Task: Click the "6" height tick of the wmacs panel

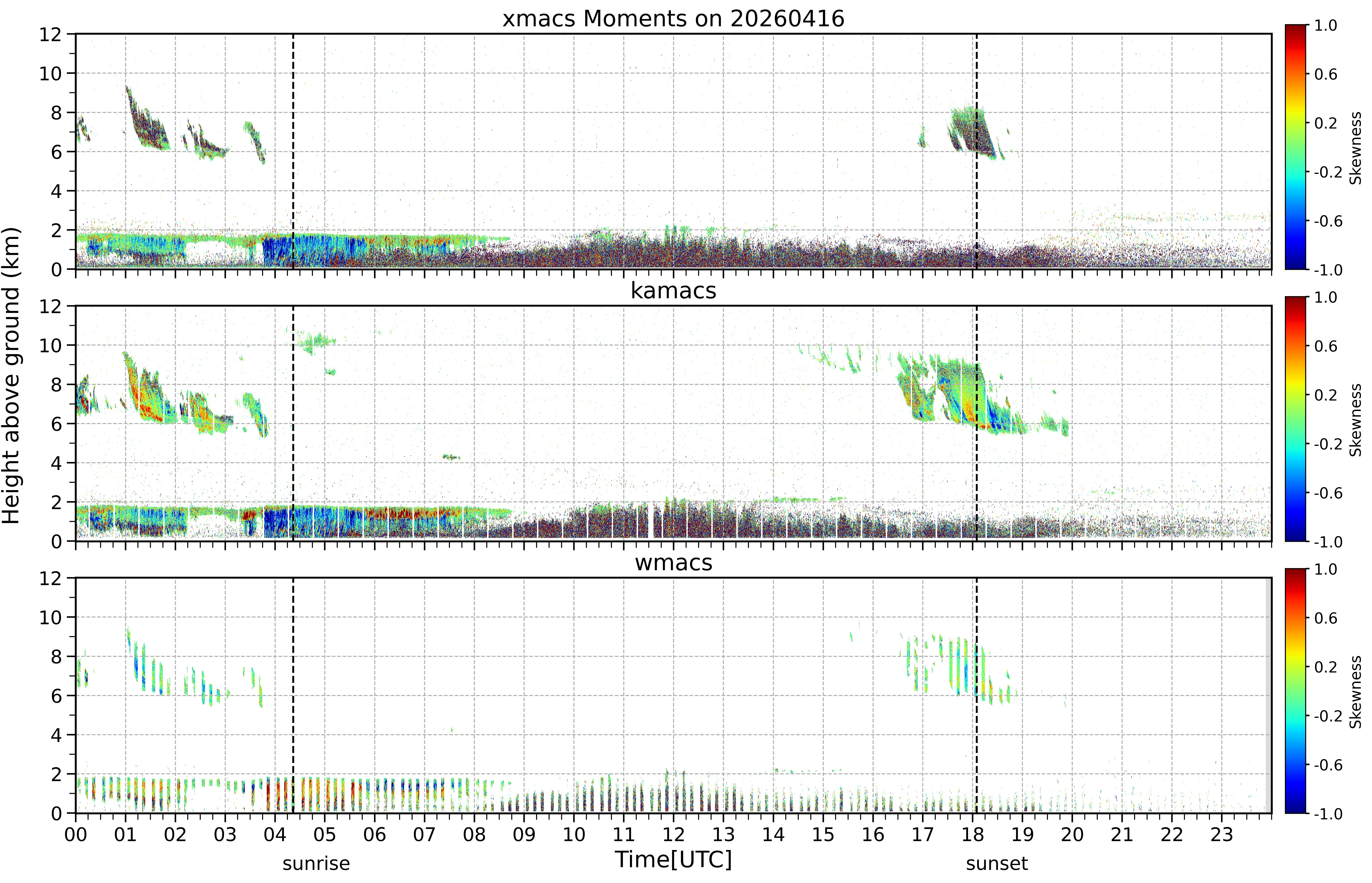Action: pyautogui.click(x=56, y=696)
